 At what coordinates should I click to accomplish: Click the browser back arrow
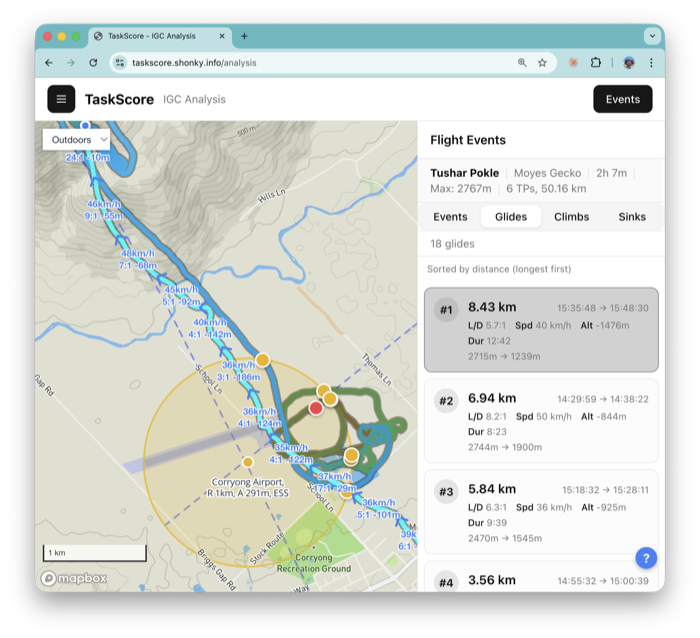pos(49,62)
